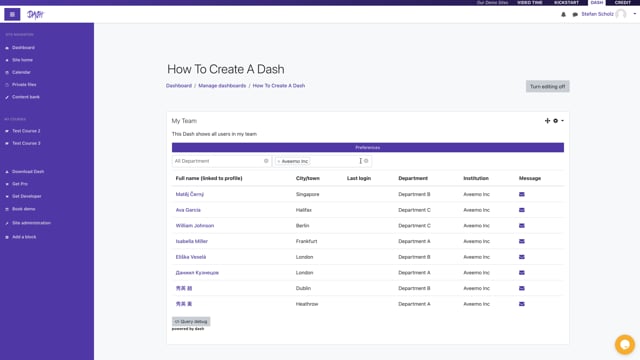Click the Department column header

tap(413, 178)
